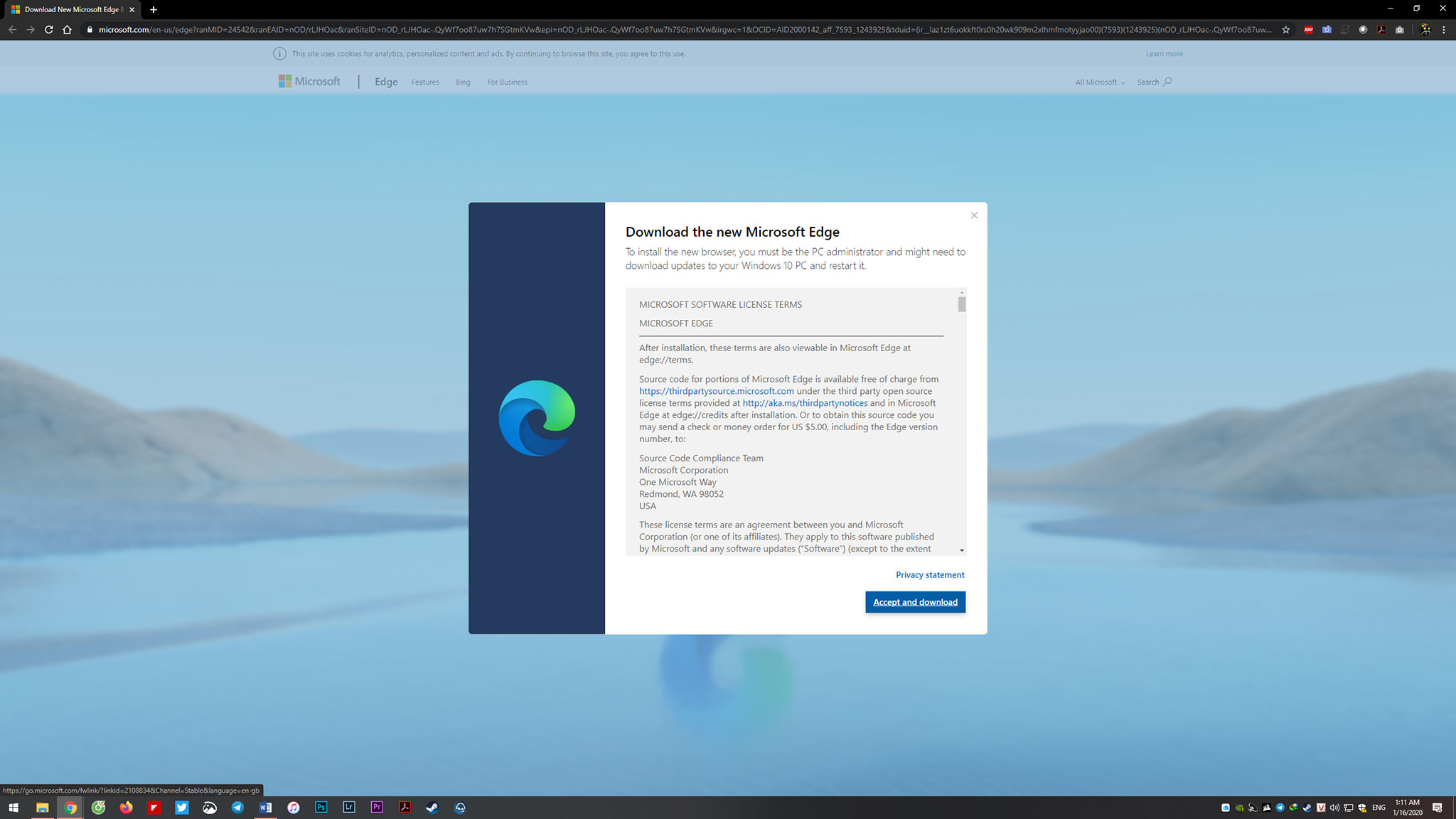Open the Edge product home link
The width and height of the screenshot is (1456, 819).
(x=386, y=82)
